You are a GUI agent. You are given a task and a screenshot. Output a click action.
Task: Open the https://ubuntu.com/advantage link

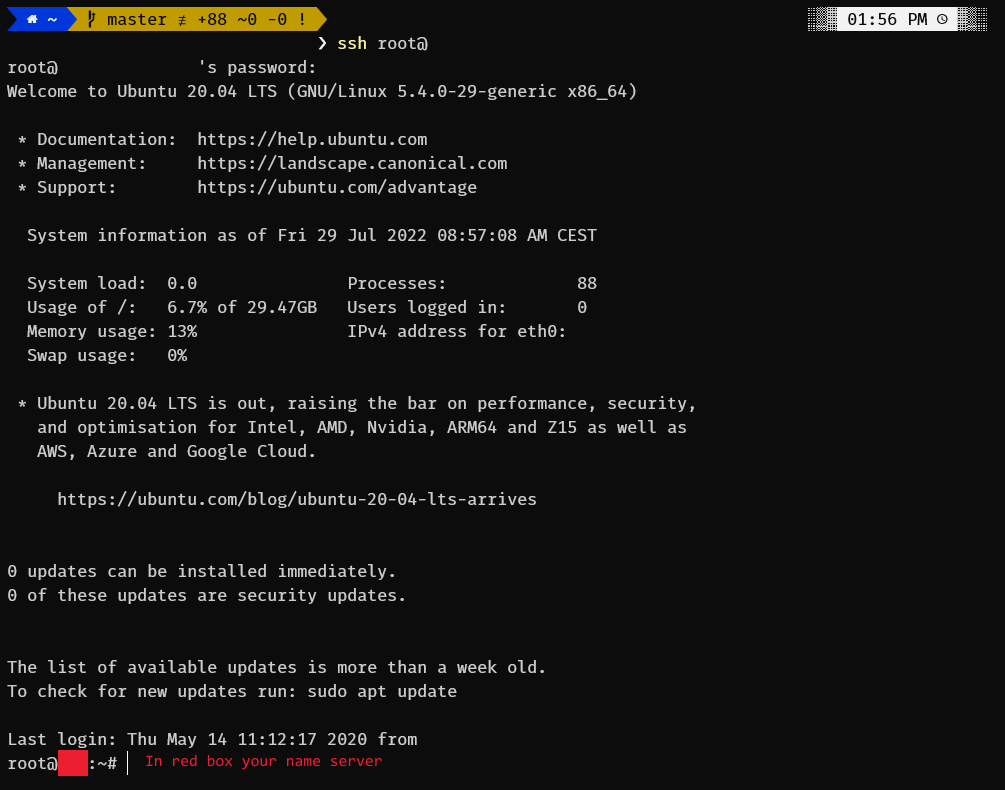337,187
